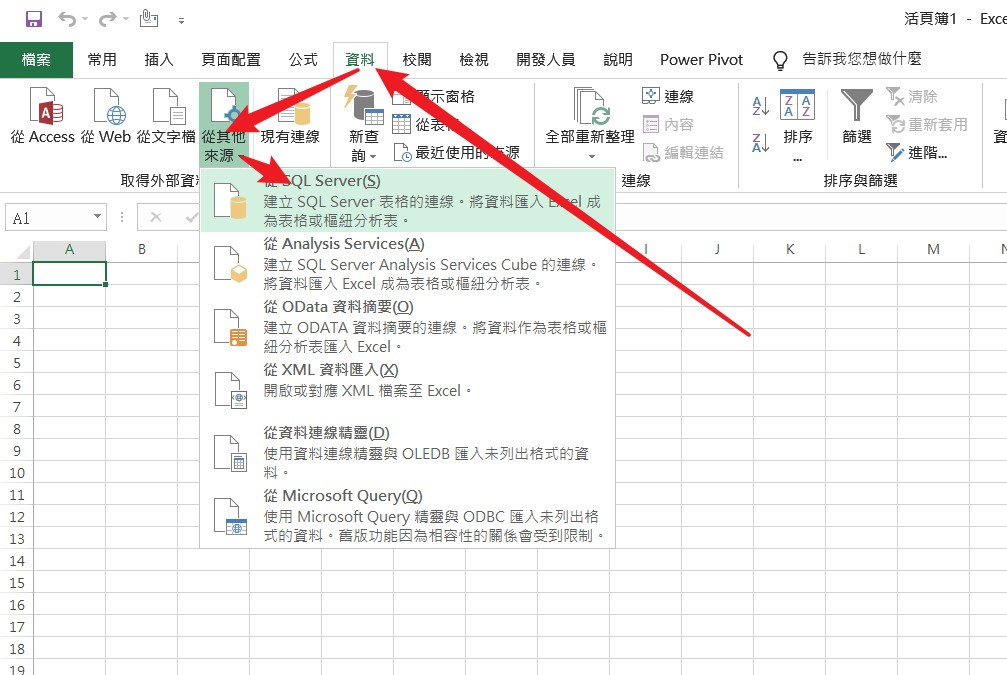Click the 內容 properties button
This screenshot has height=675, width=1007.
669,125
